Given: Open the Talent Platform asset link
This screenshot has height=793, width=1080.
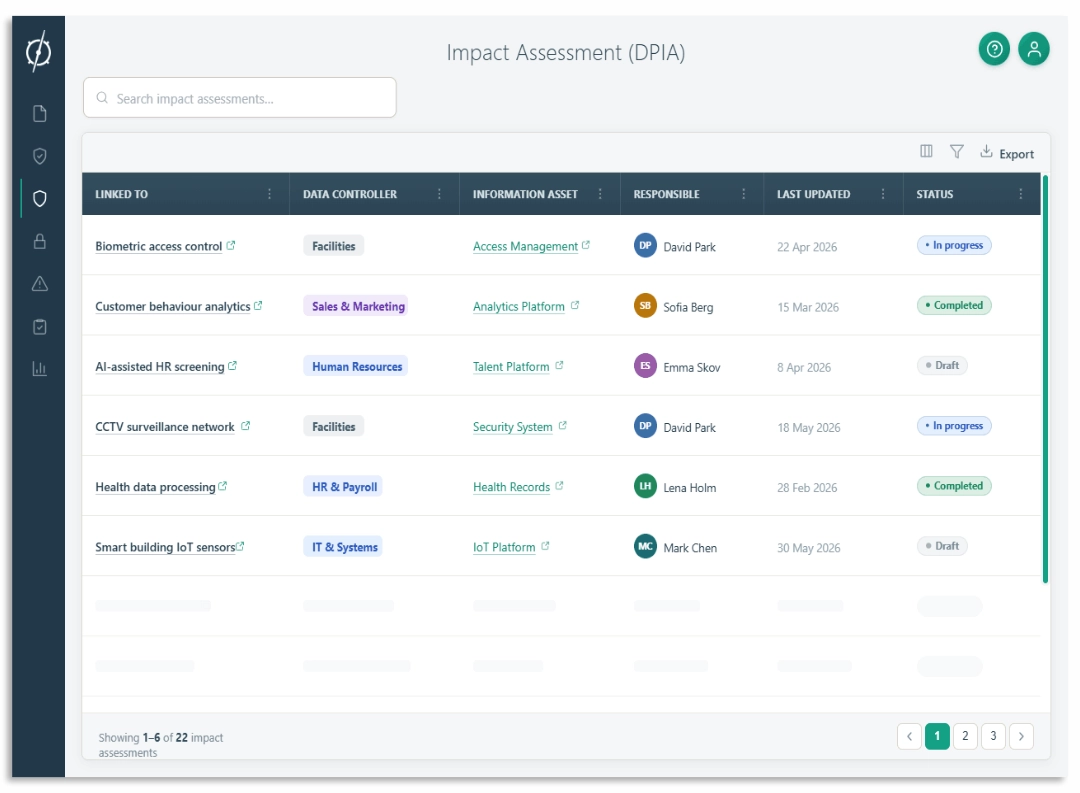Looking at the screenshot, I should click(511, 367).
